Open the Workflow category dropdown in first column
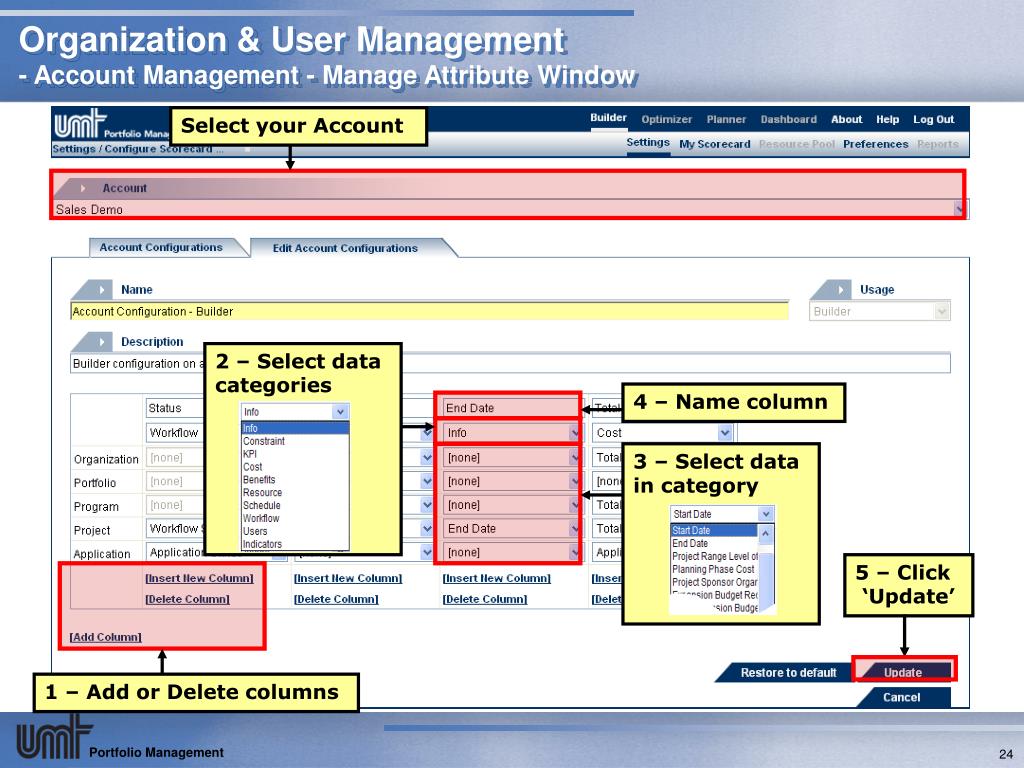The image size is (1024, 768). (175, 432)
